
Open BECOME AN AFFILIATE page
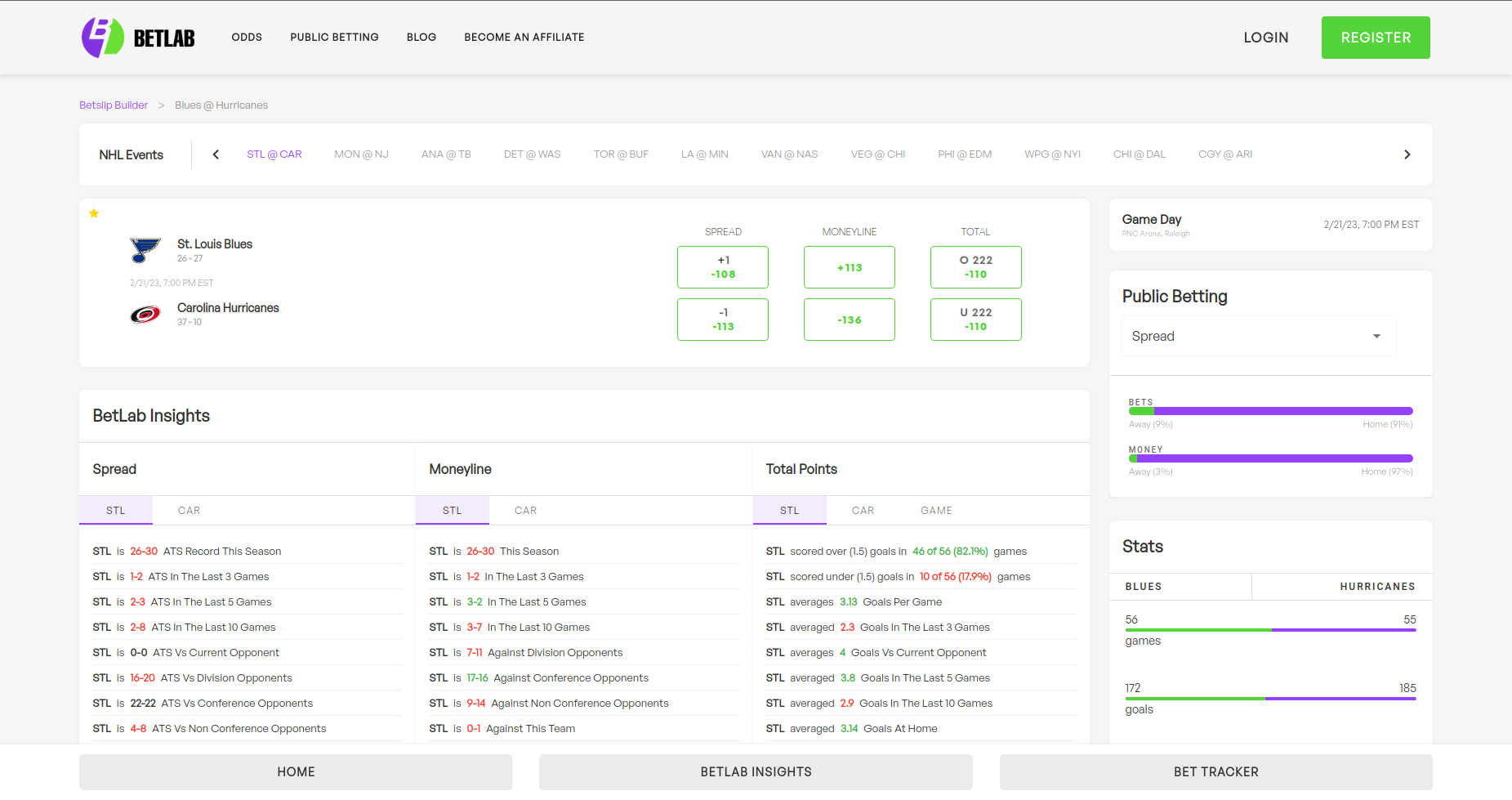pyautogui.click(x=524, y=37)
